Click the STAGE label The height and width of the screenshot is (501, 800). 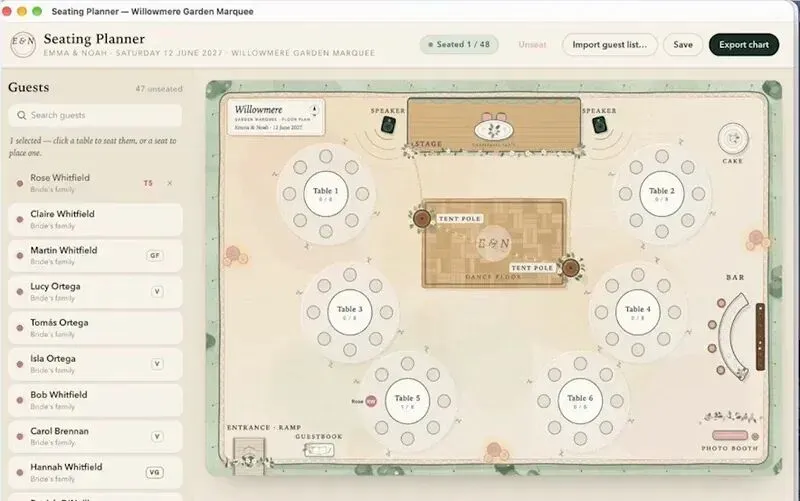(427, 144)
